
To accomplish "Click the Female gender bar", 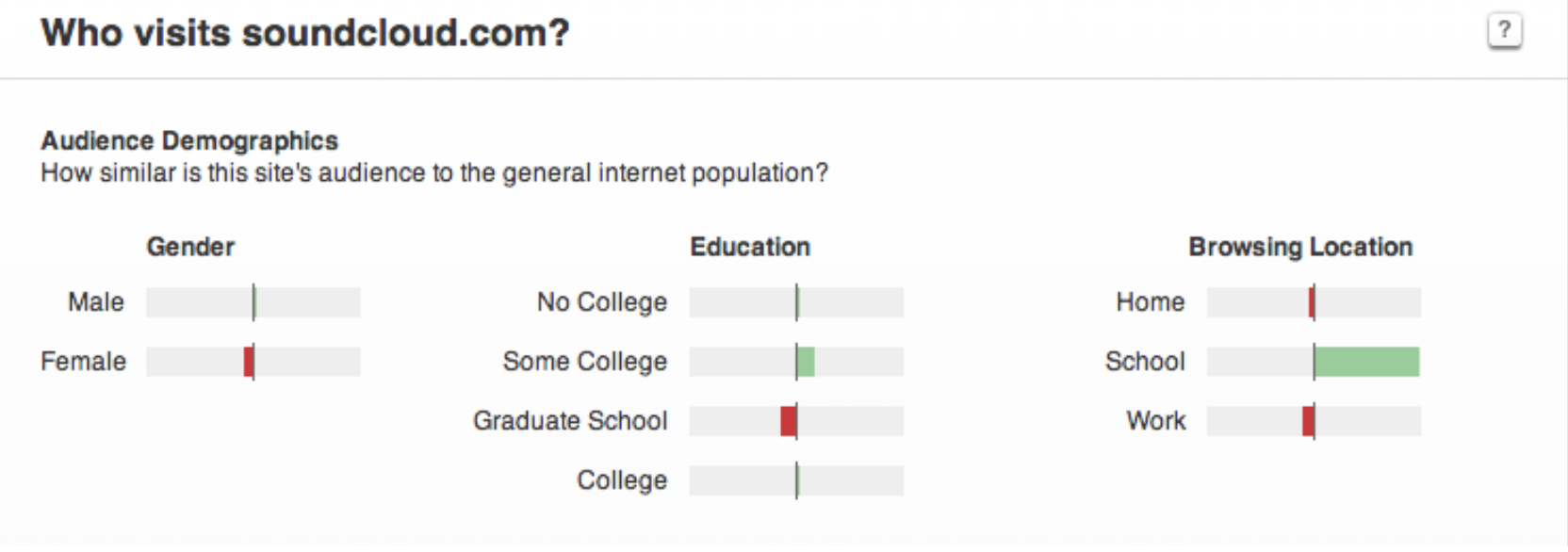I will (253, 362).
